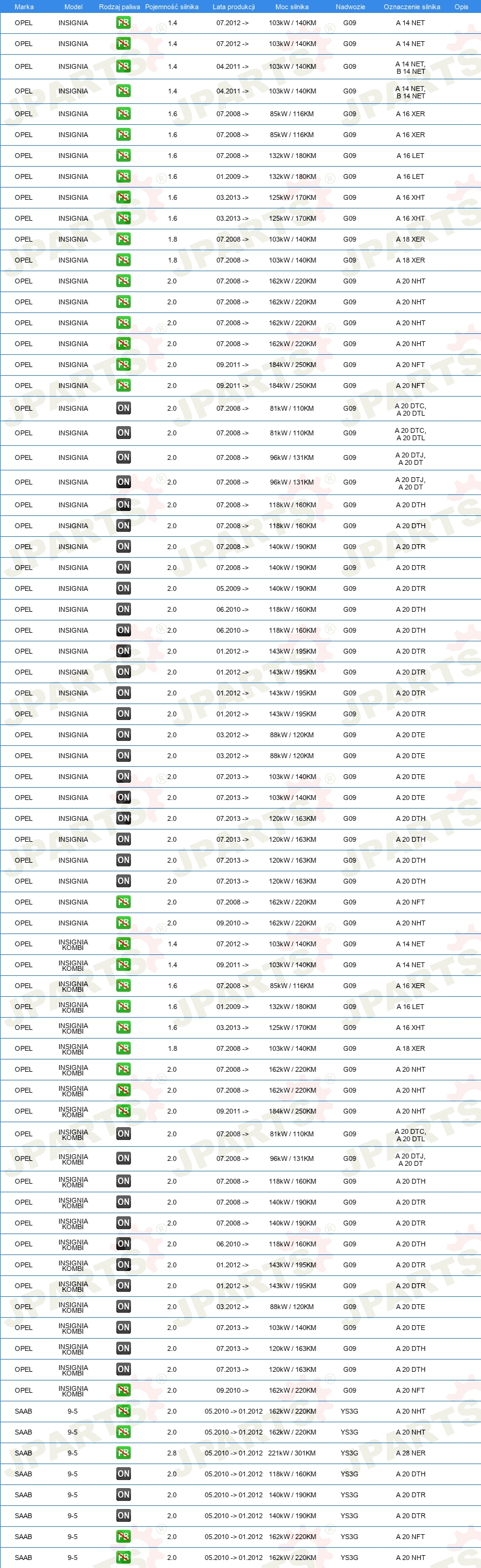Click PB icon in INSIGNIA KOMBI 184kW row
Screen dimensions: 481x1568
click(x=124, y=1111)
